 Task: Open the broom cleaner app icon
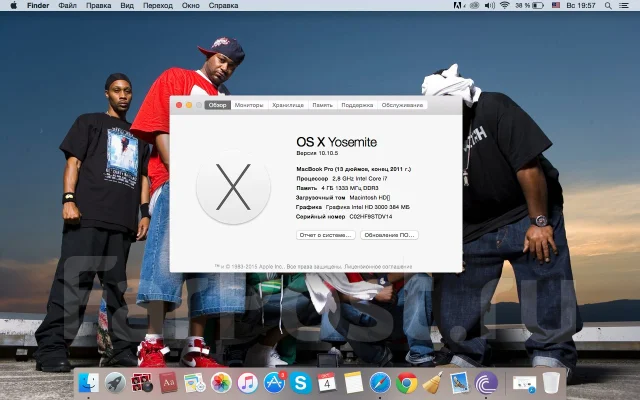point(433,383)
